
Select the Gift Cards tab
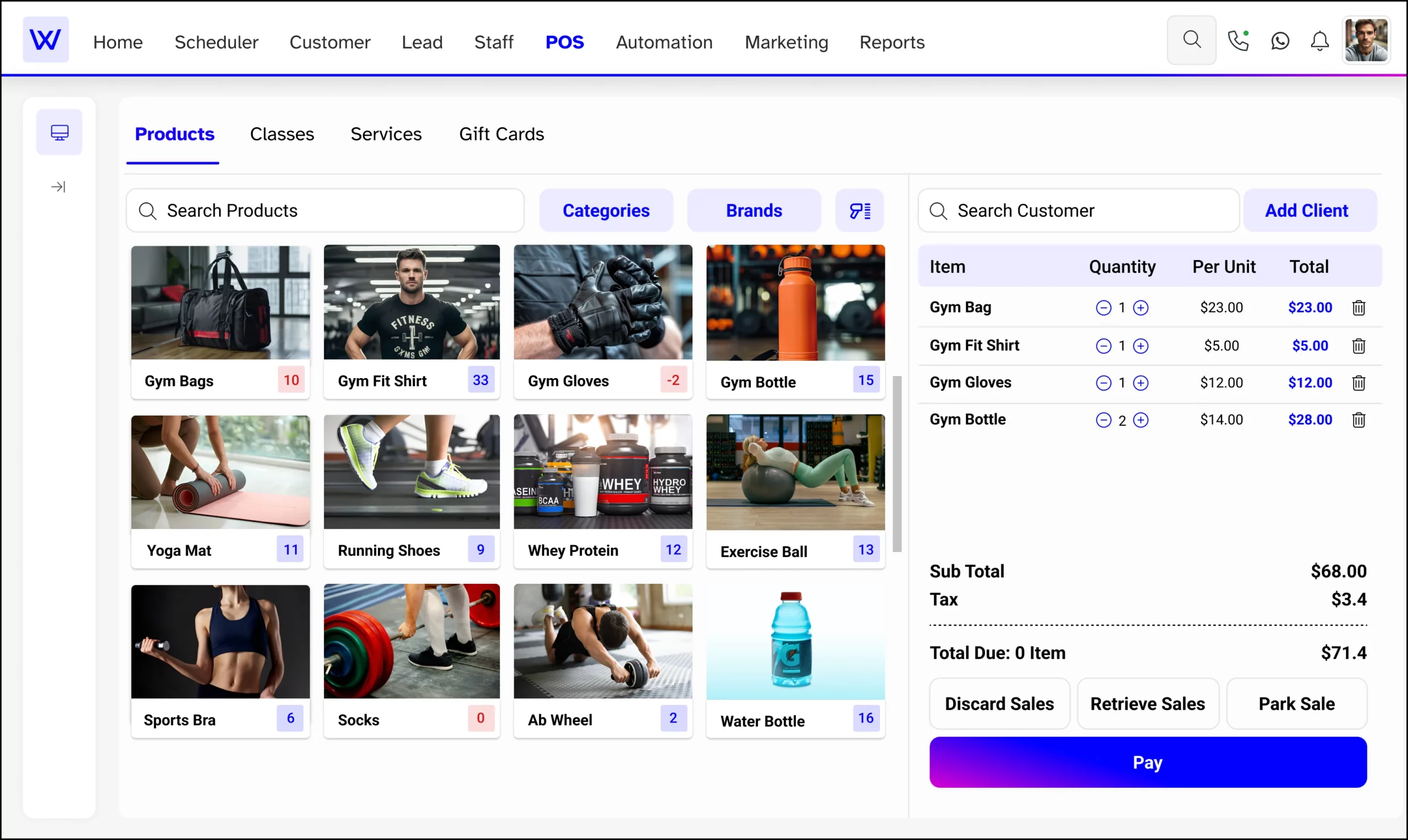click(x=500, y=134)
